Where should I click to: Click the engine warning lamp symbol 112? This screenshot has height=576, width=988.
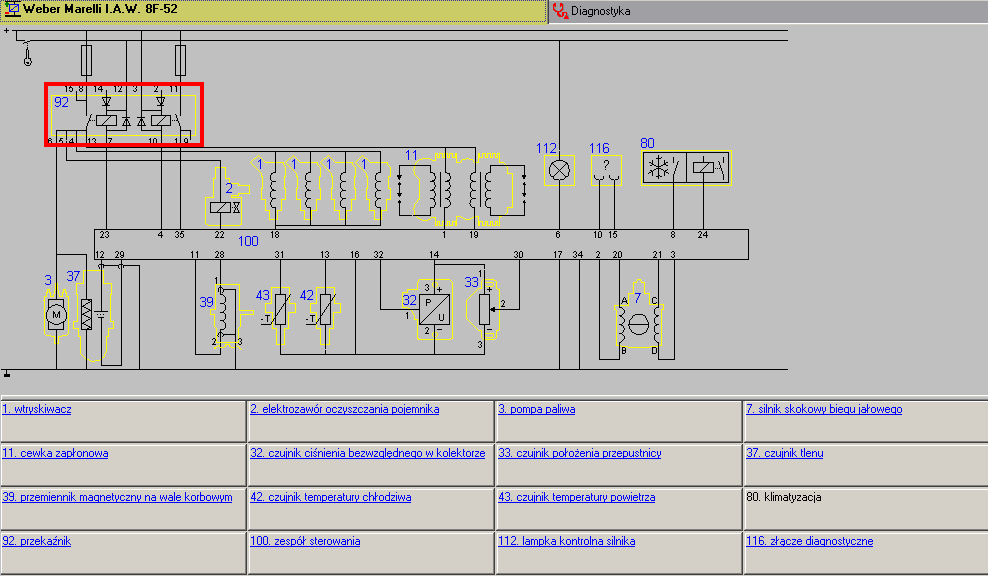[560, 170]
